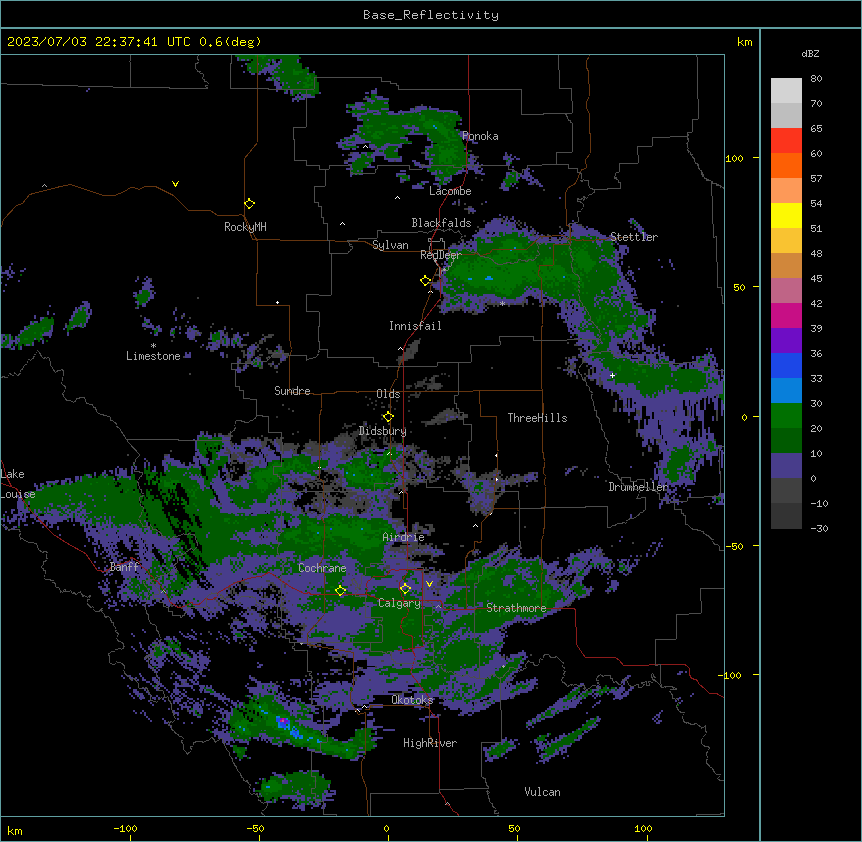
Task: Click the km unit label at bottom left
Action: click(x=15, y=830)
